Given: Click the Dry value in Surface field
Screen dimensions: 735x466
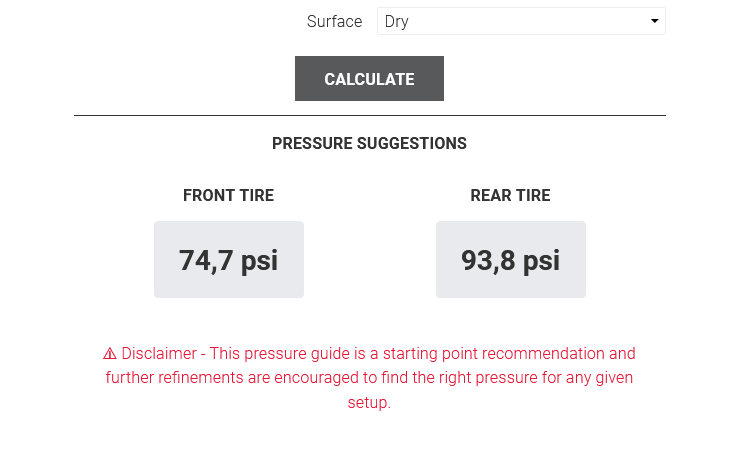Looking at the screenshot, I should coord(397,21).
